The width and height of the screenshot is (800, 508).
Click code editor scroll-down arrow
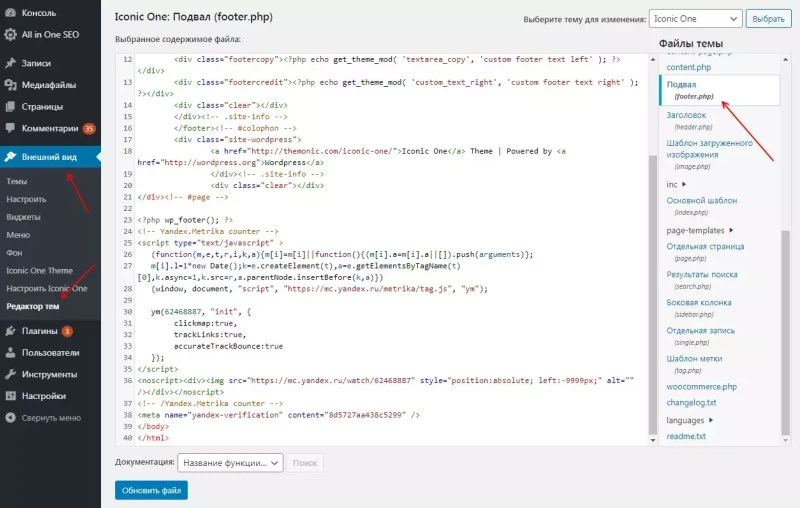[653, 440]
